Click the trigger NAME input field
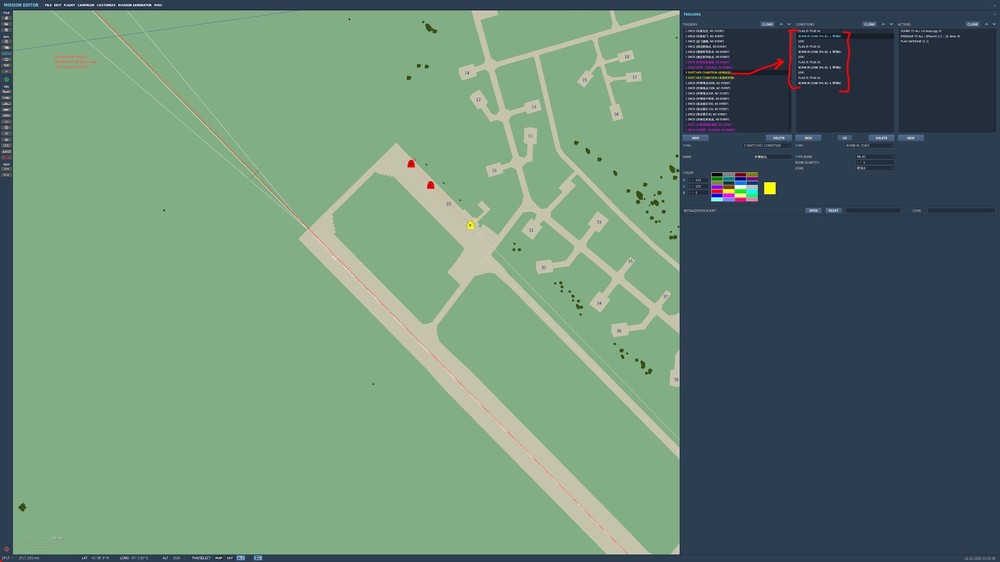The width and height of the screenshot is (1000, 562). pos(772,156)
